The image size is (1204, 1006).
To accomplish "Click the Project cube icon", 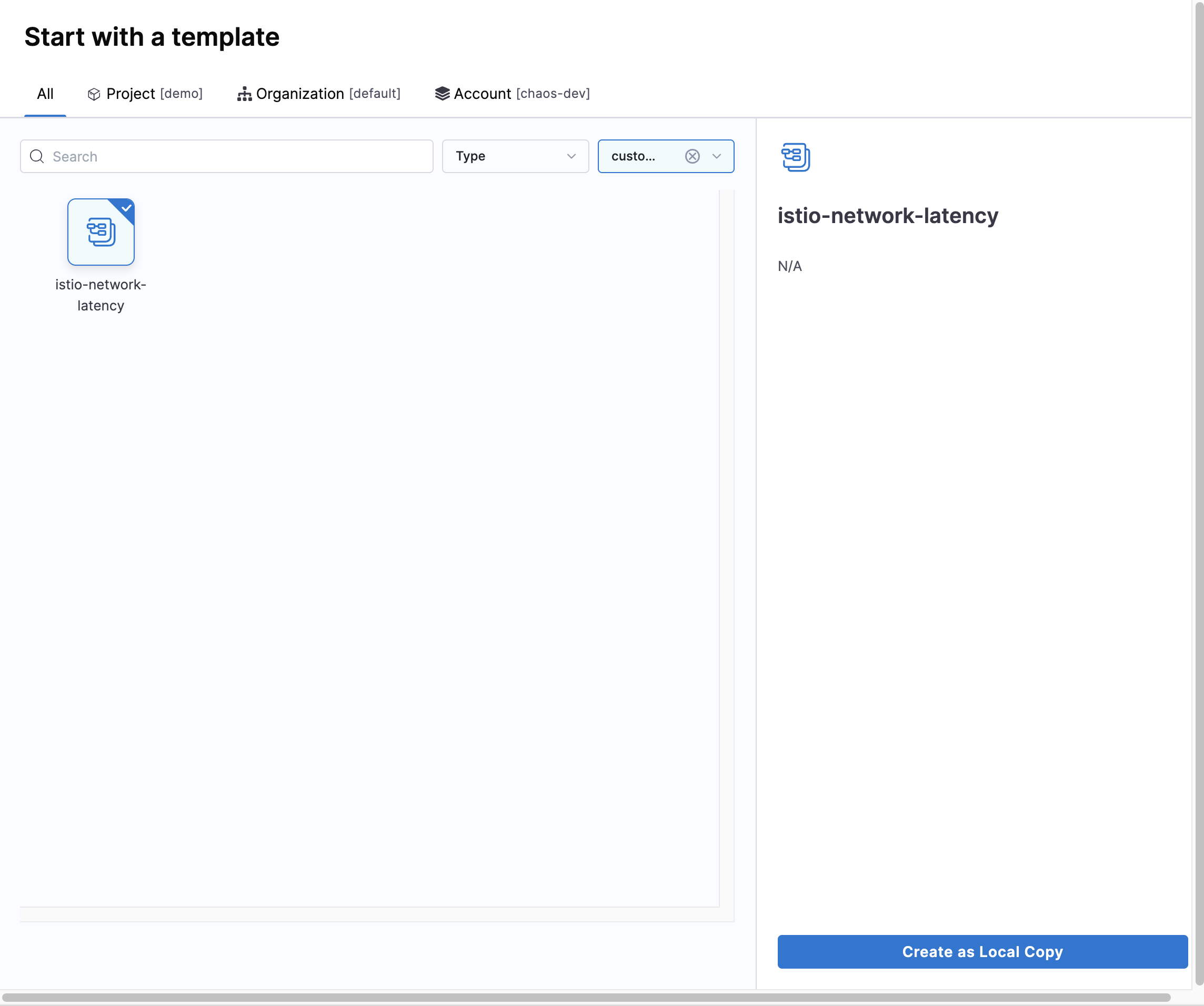I will [94, 94].
